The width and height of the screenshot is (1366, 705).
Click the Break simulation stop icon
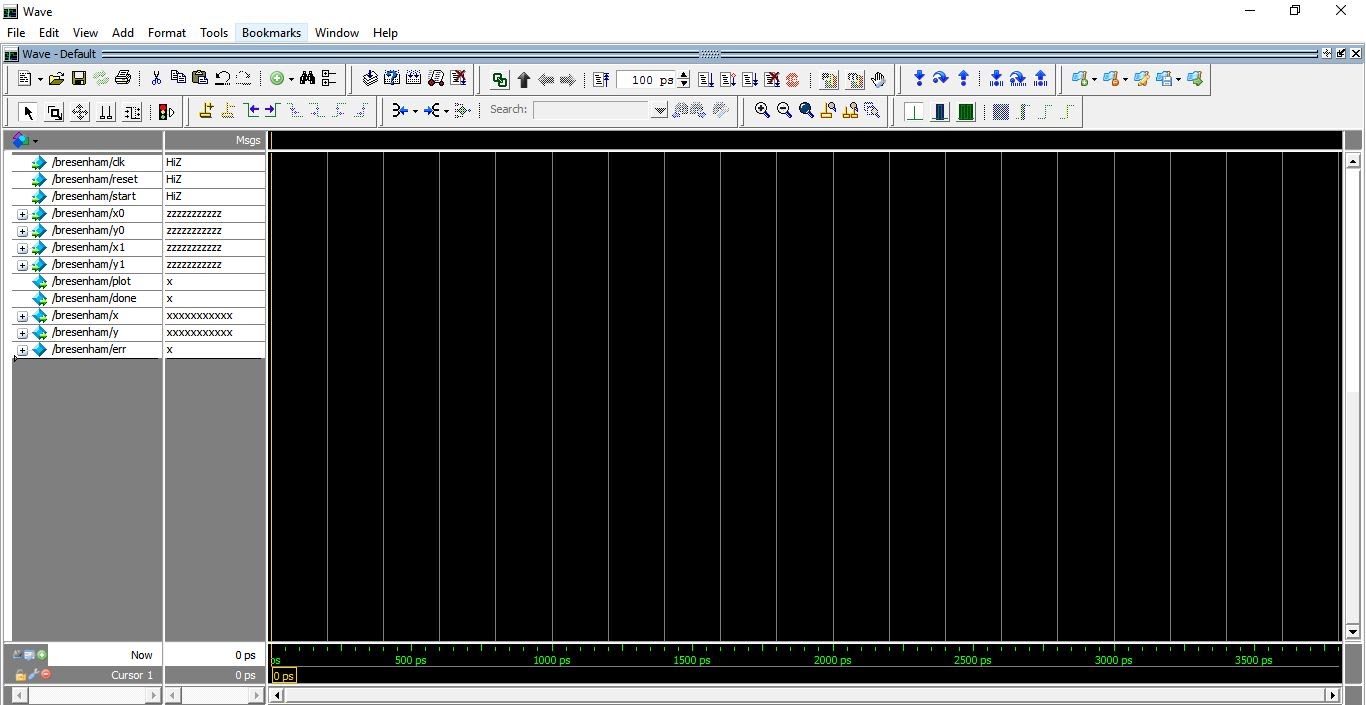click(771, 80)
